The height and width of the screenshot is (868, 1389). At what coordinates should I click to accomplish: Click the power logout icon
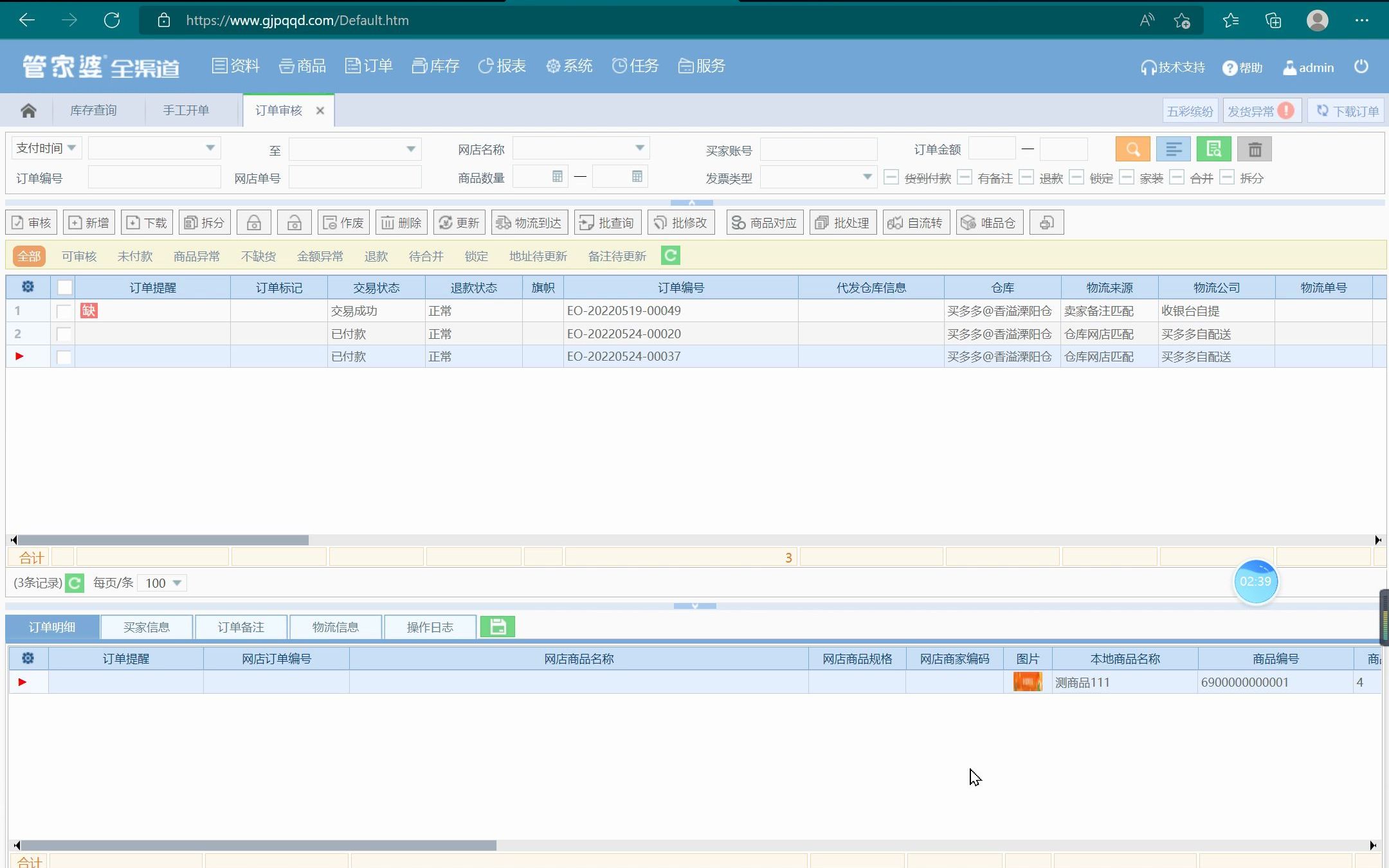click(1361, 67)
